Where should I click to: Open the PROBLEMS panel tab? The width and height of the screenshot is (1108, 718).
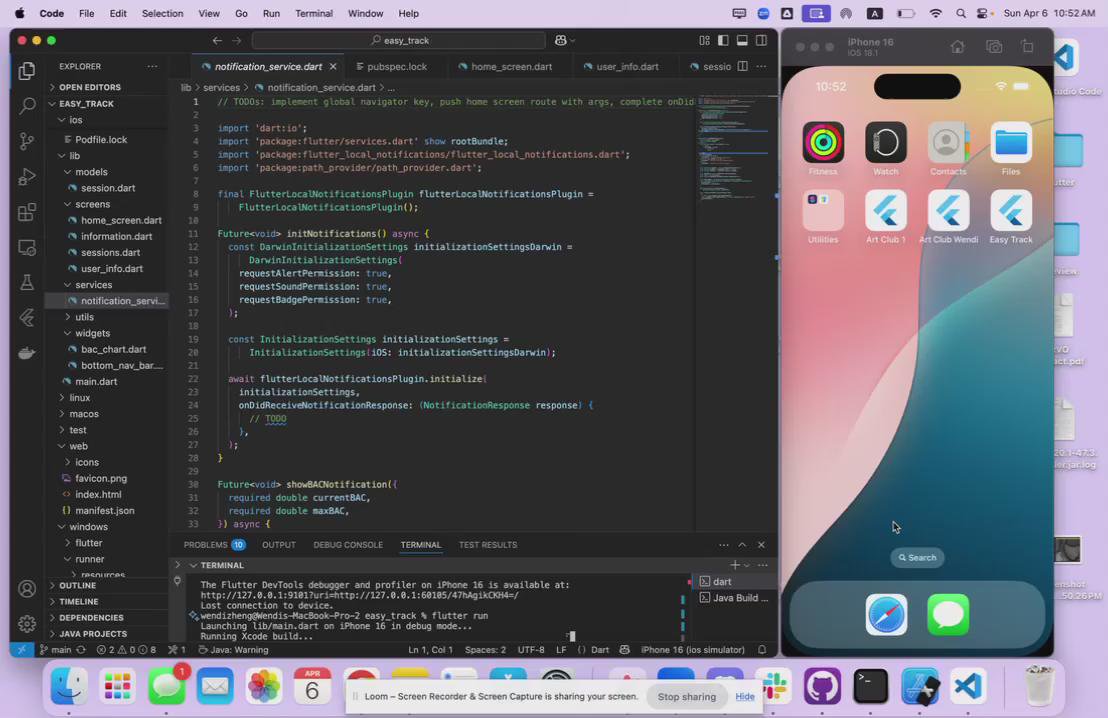pos(214,545)
